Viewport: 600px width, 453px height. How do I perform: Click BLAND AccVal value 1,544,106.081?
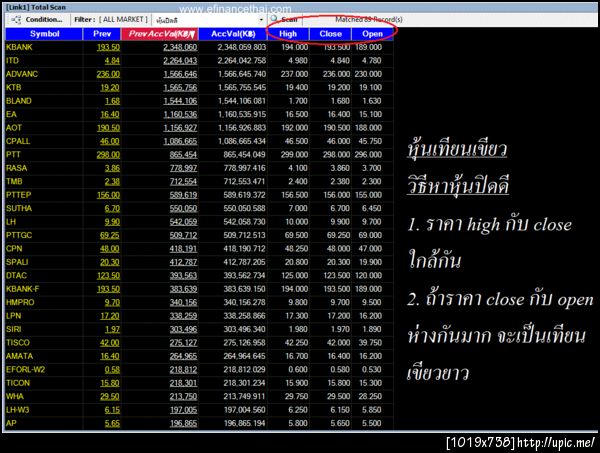(x=242, y=101)
